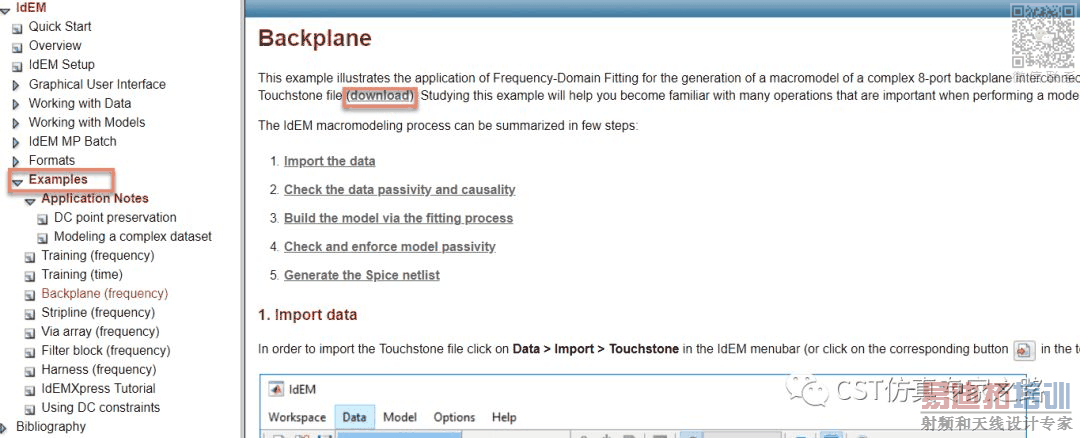
Task: Click the page icon beside Using DC constraints
Action: click(x=30, y=409)
